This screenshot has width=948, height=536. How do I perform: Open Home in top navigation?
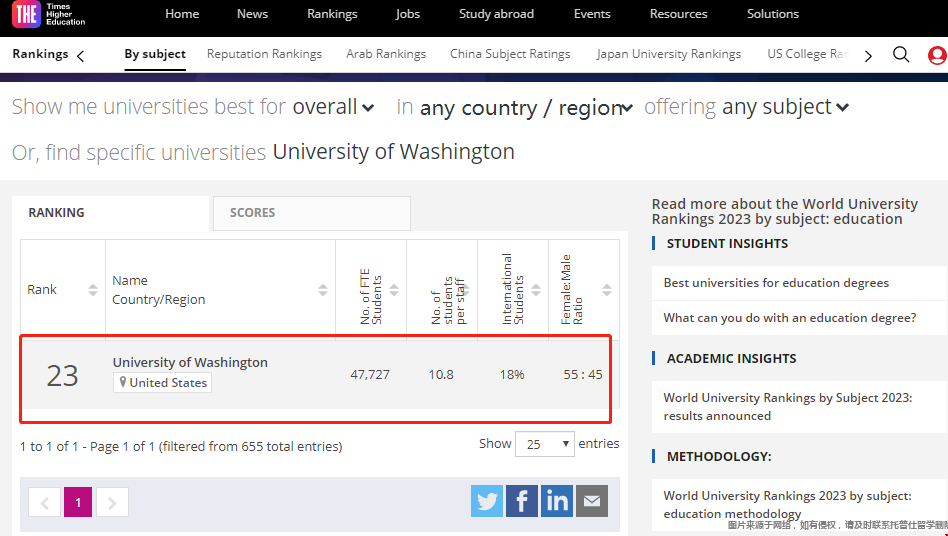point(182,14)
